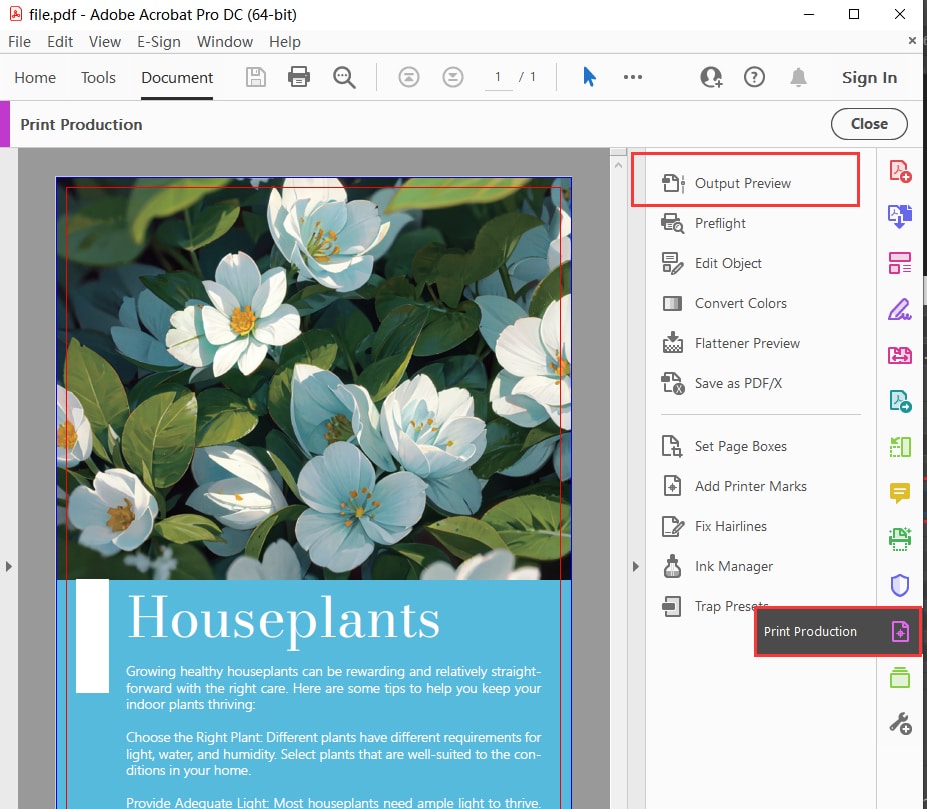
Task: Open the help question mark icon
Action: coord(754,77)
